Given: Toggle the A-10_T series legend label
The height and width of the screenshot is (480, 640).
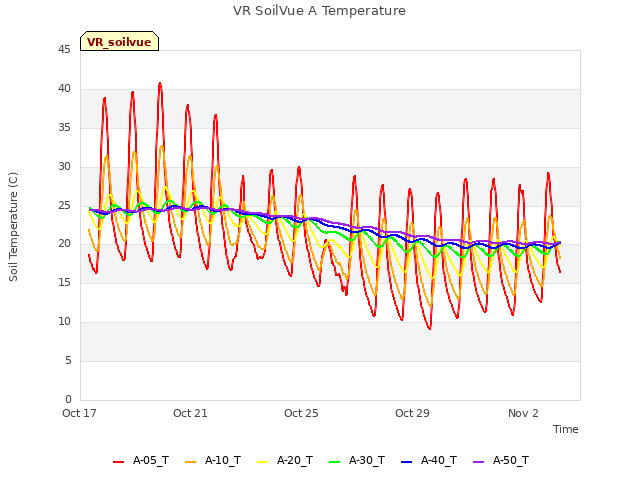Looking at the screenshot, I should tap(222, 461).
